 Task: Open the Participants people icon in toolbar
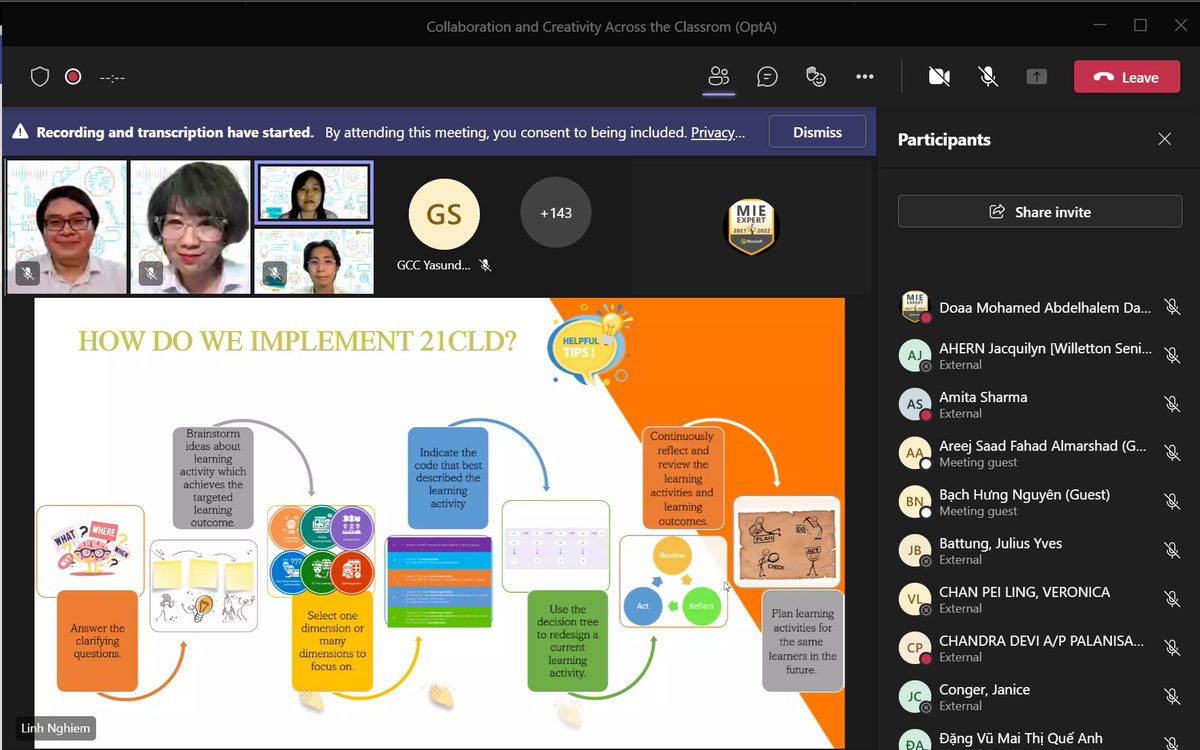[718, 77]
